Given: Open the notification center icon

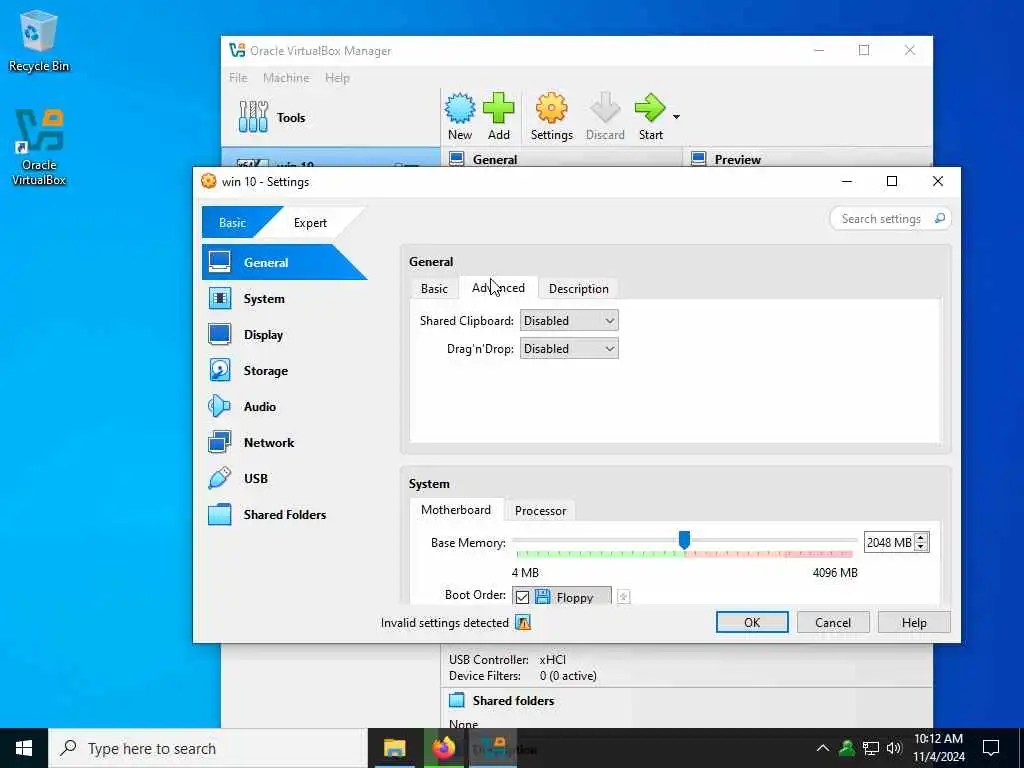Looking at the screenshot, I should pyautogui.click(x=991, y=748).
